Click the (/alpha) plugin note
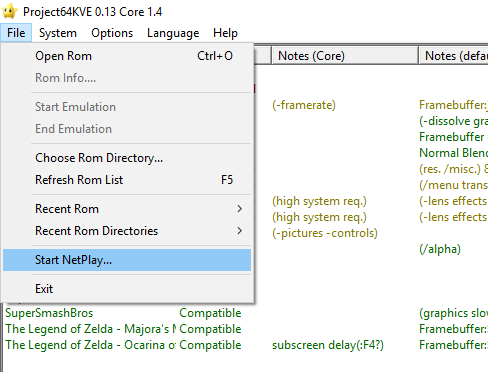 (x=440, y=249)
